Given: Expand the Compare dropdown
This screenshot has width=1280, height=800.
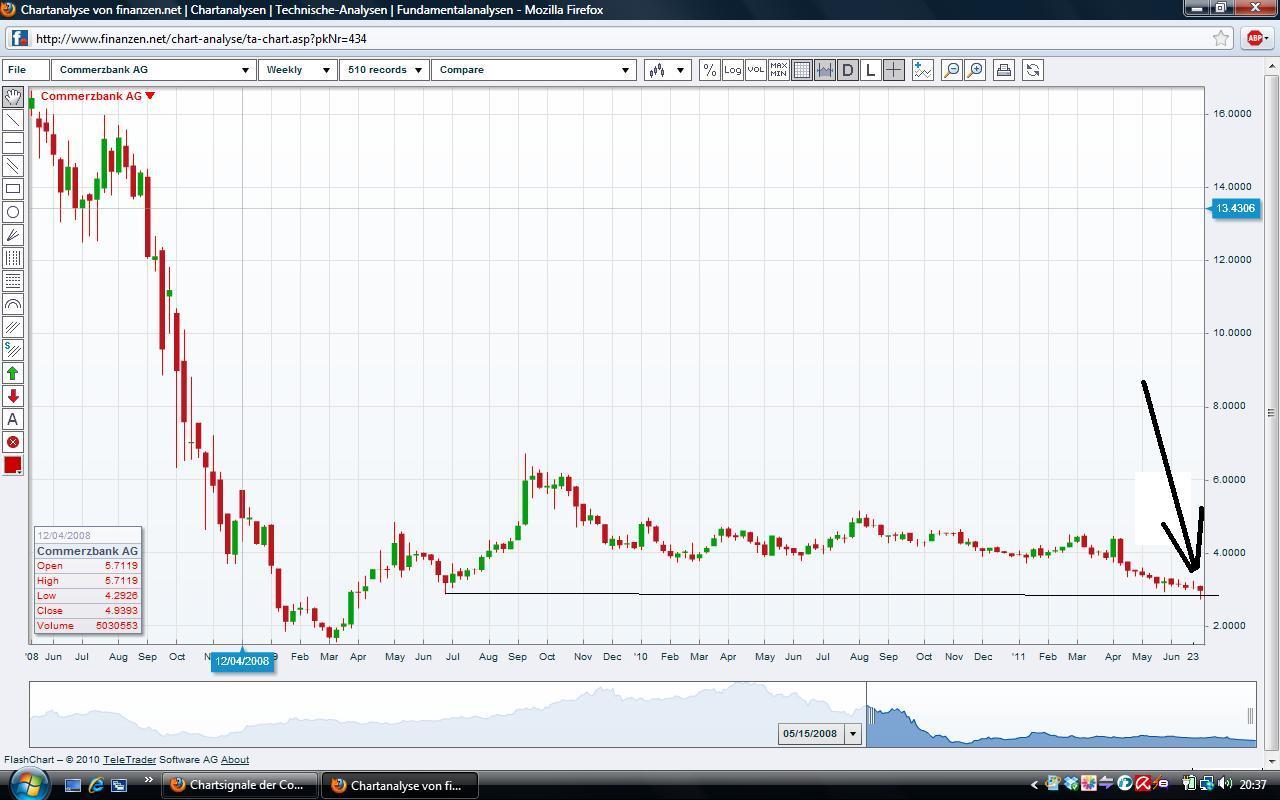Looking at the screenshot, I should pos(533,70).
